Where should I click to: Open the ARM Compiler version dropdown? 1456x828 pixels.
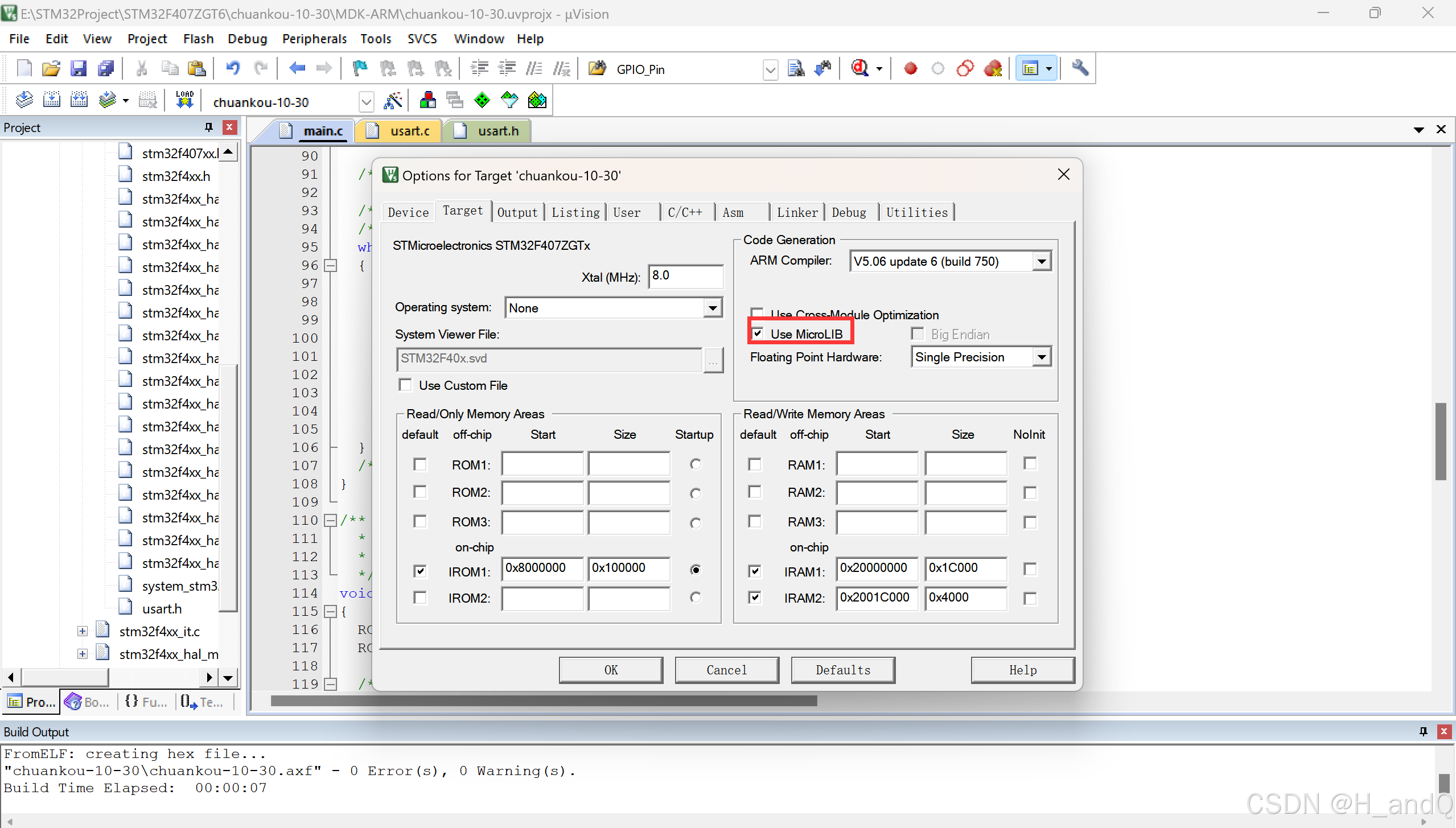[x=1041, y=262]
